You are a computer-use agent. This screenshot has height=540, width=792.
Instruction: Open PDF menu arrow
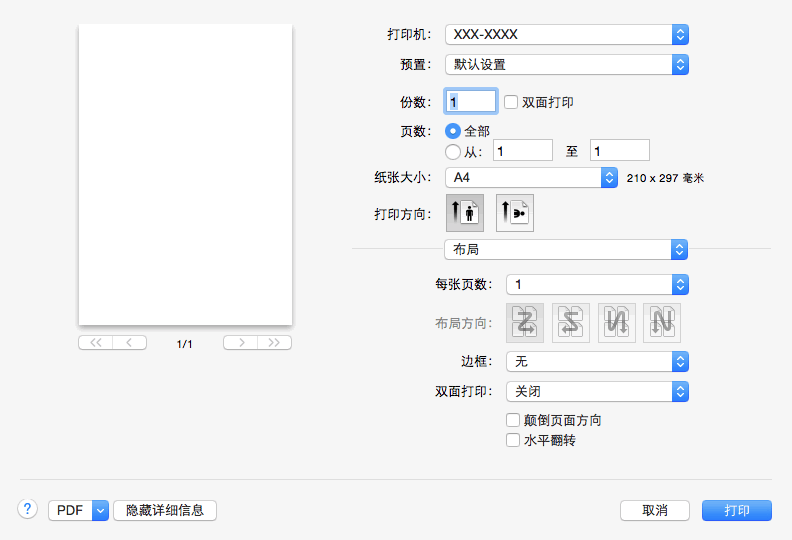pyautogui.click(x=101, y=510)
